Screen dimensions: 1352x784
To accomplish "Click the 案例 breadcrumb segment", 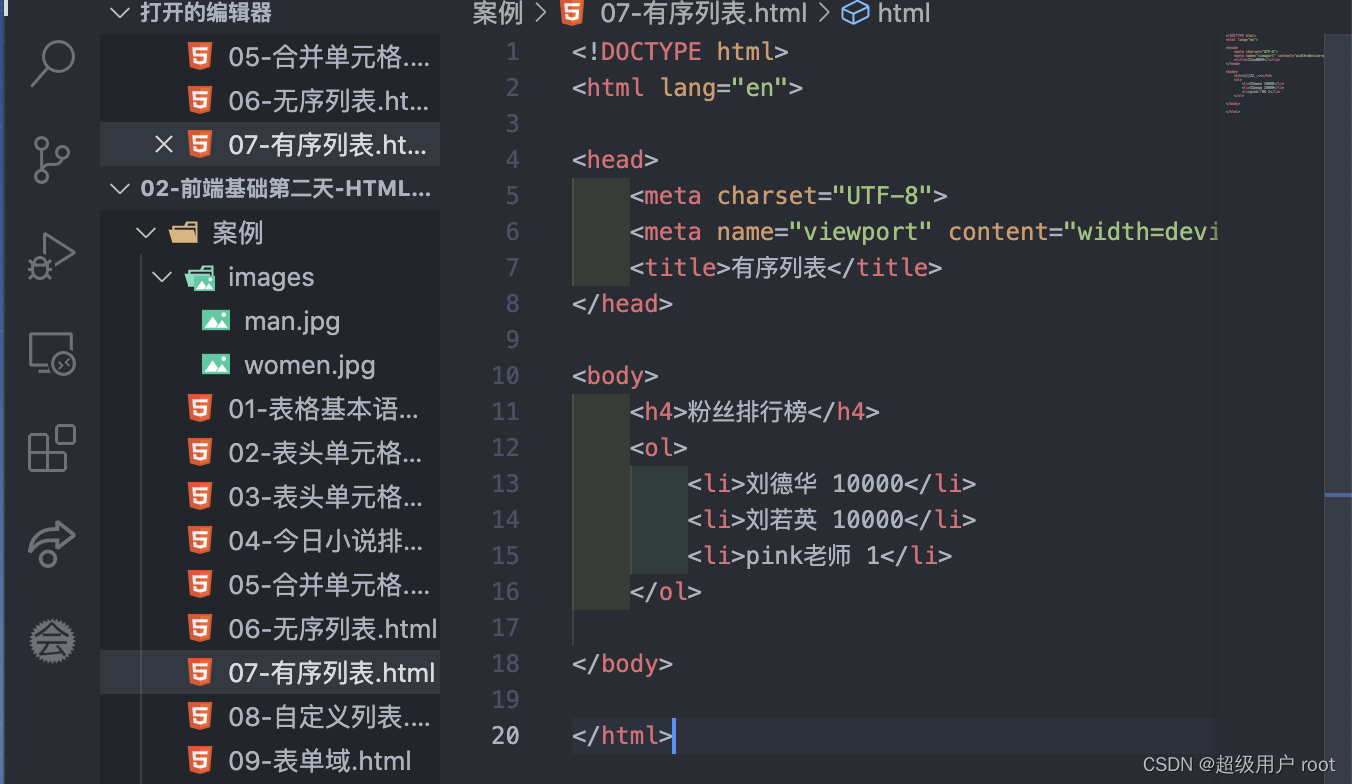I will [498, 13].
